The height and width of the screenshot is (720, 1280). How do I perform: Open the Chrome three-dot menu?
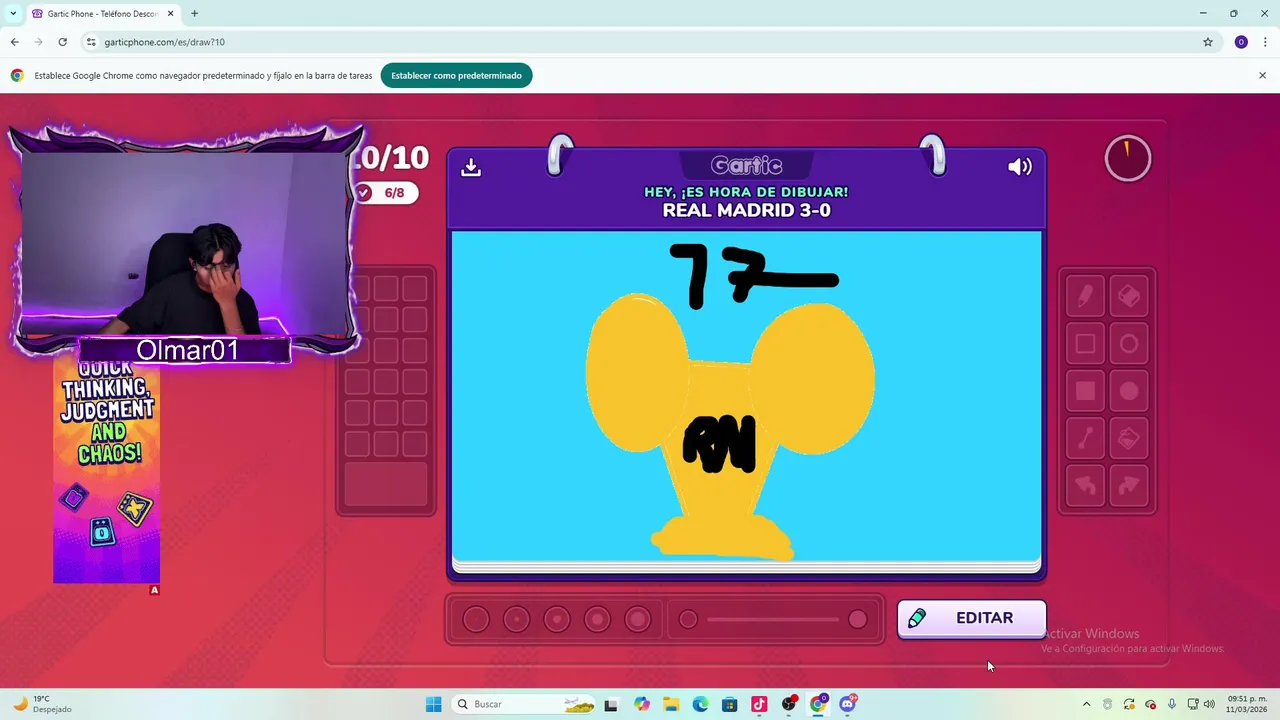tap(1265, 42)
